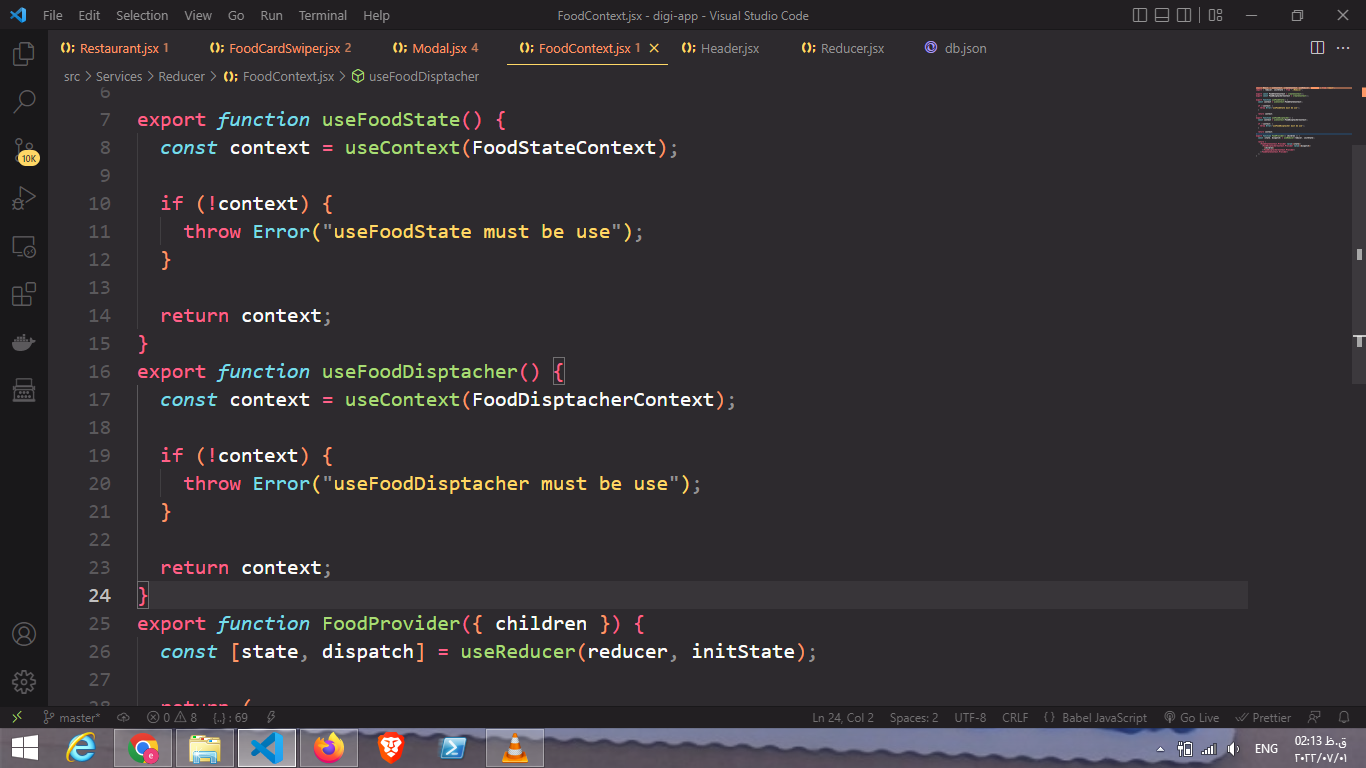This screenshot has height=768, width=1366.
Task: Open Windows Start button
Action: (24, 748)
